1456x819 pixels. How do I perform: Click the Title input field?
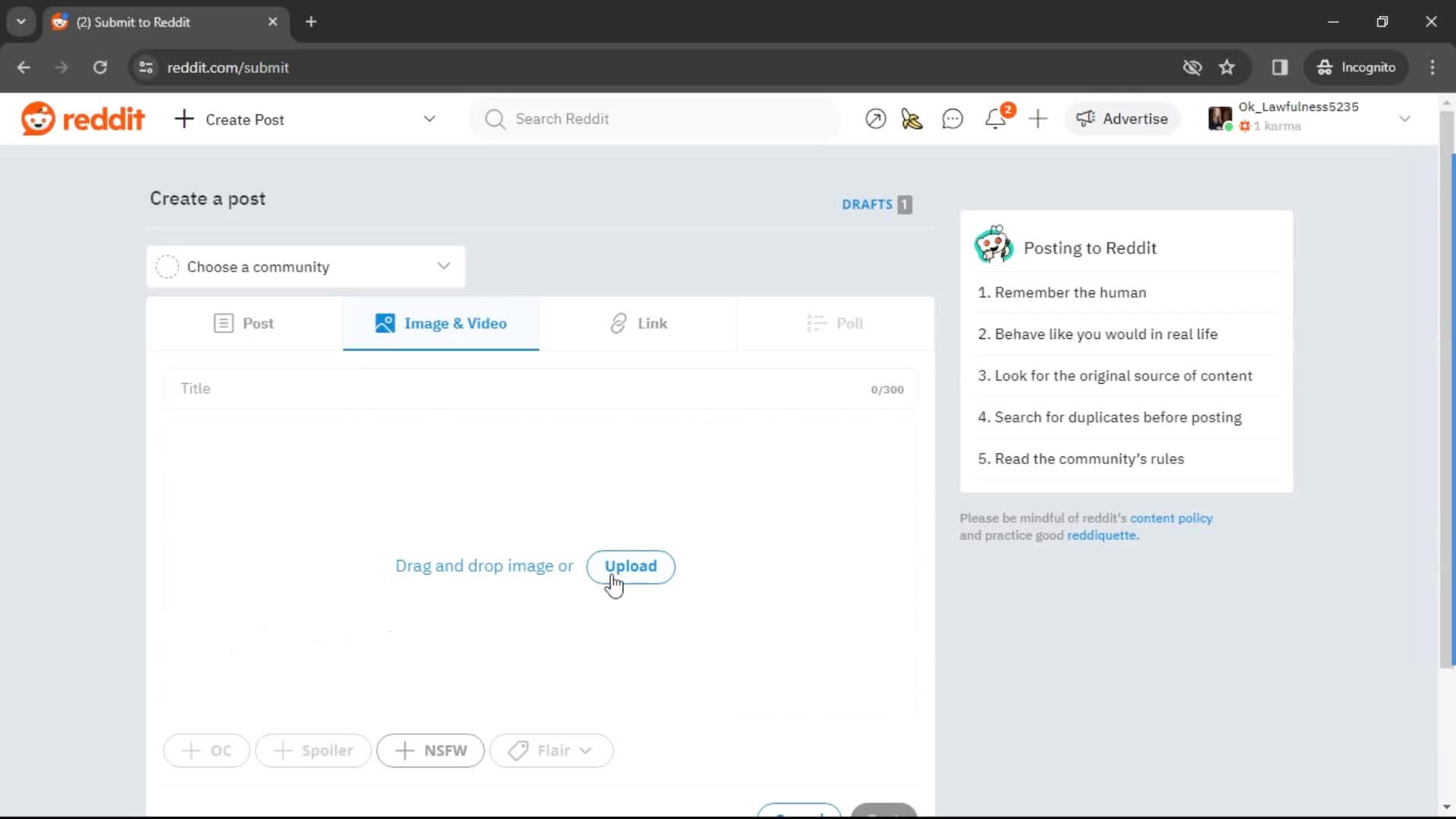coord(540,388)
